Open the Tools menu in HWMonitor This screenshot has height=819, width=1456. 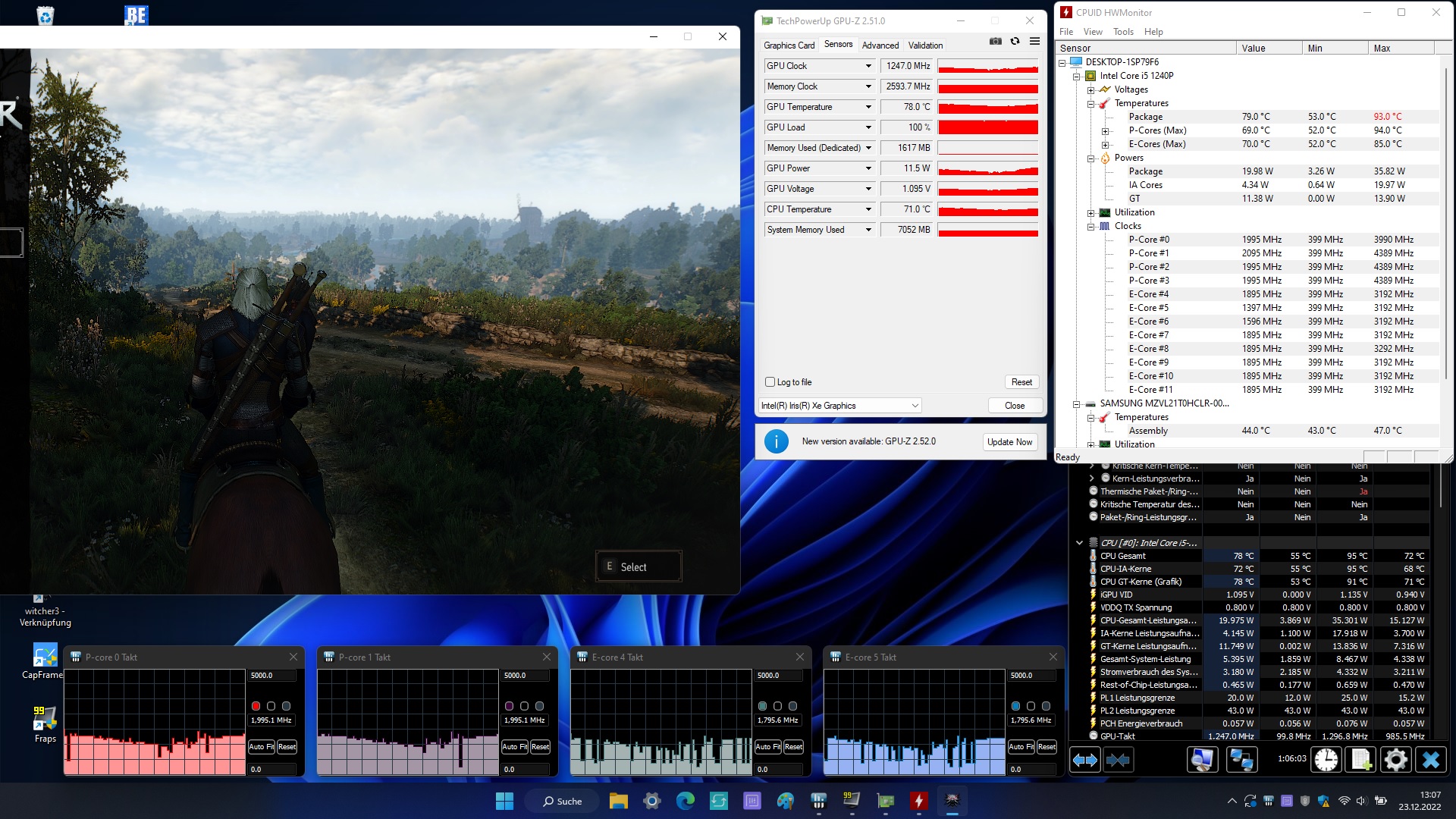1123,32
